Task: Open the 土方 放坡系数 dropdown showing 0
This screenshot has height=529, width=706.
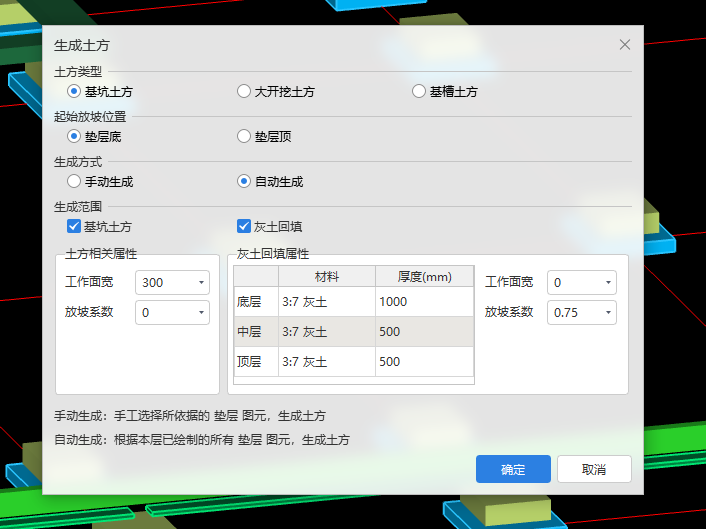Action: click(x=172, y=312)
